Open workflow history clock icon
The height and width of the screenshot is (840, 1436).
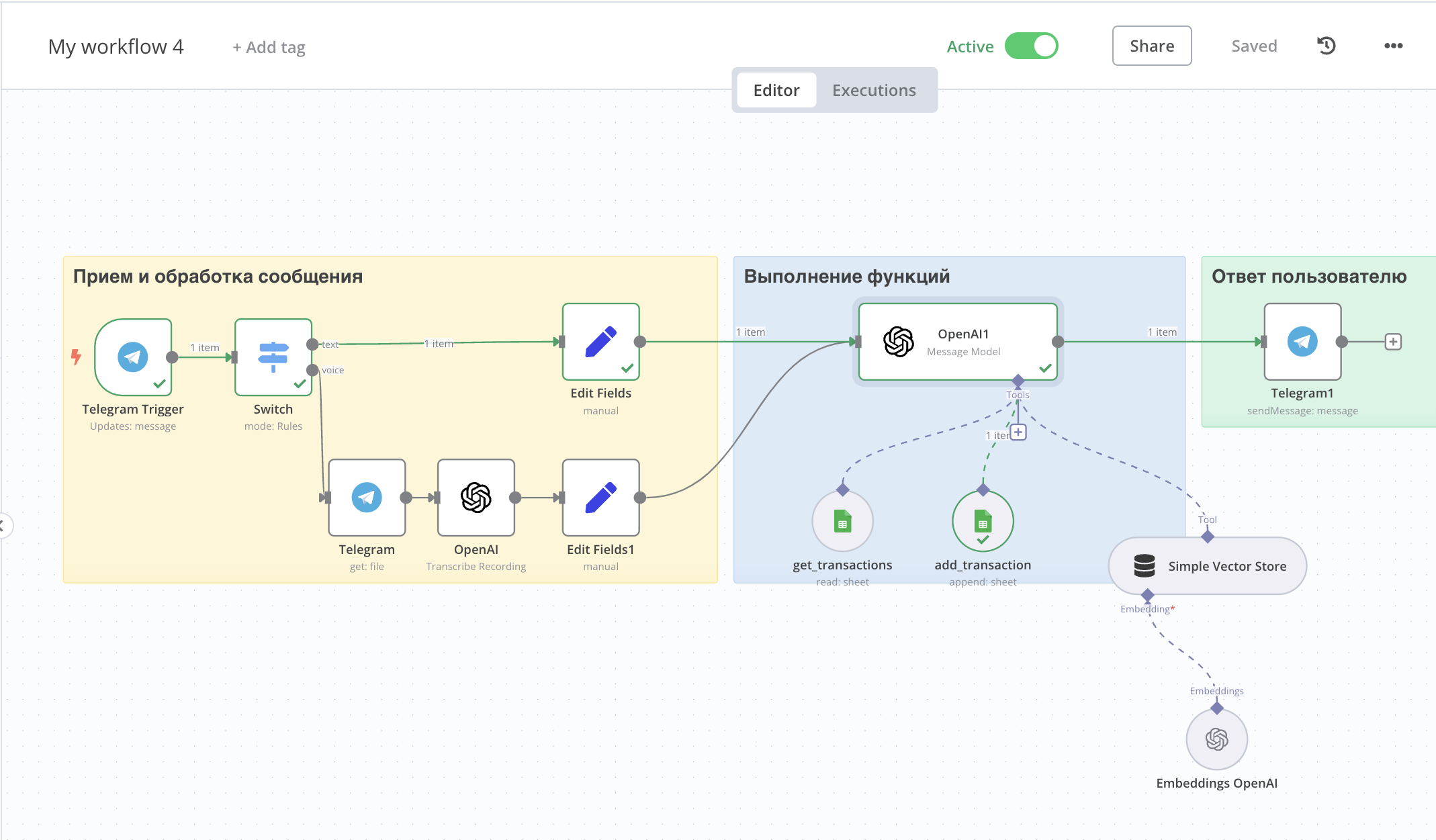(1327, 46)
